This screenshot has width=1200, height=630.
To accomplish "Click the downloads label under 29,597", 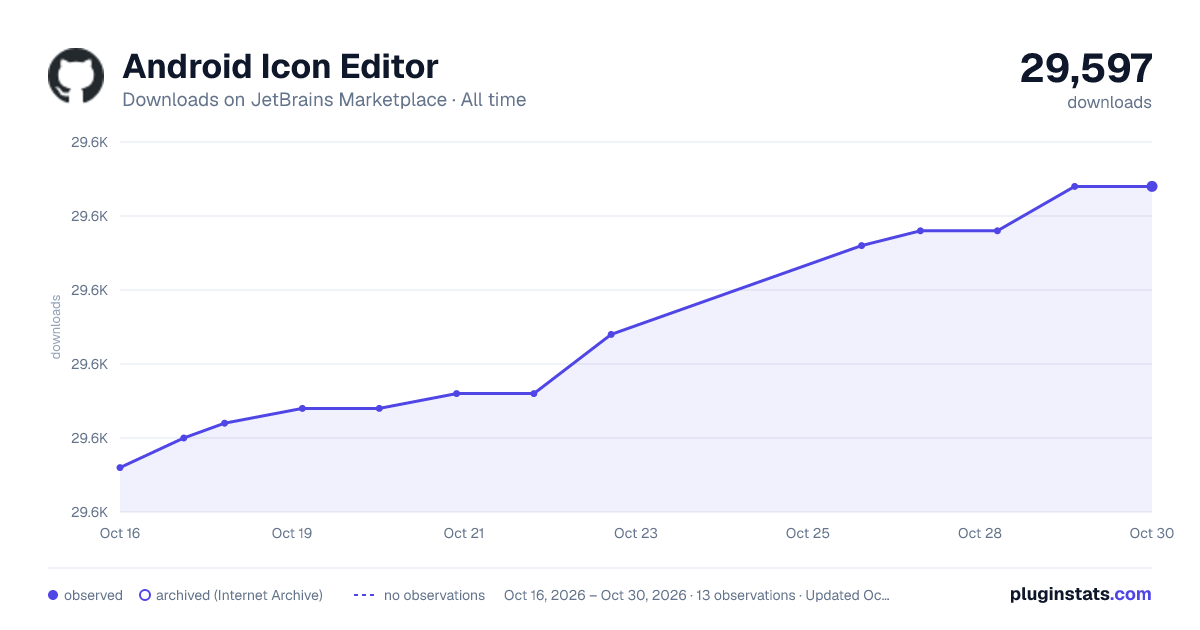I will 1109,102.
